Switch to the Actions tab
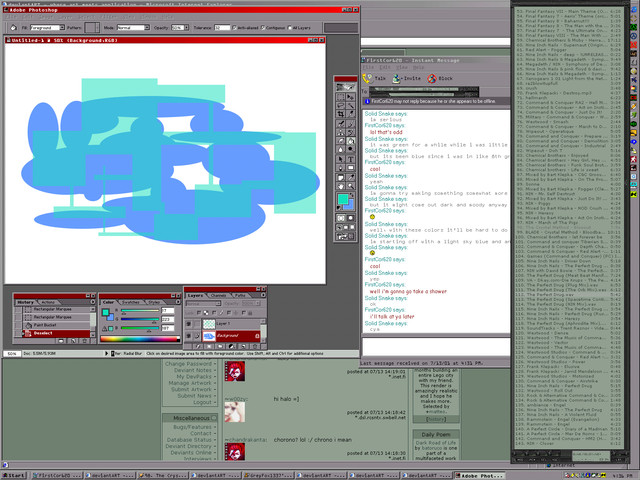This screenshot has height=480, width=640. pos(48,302)
